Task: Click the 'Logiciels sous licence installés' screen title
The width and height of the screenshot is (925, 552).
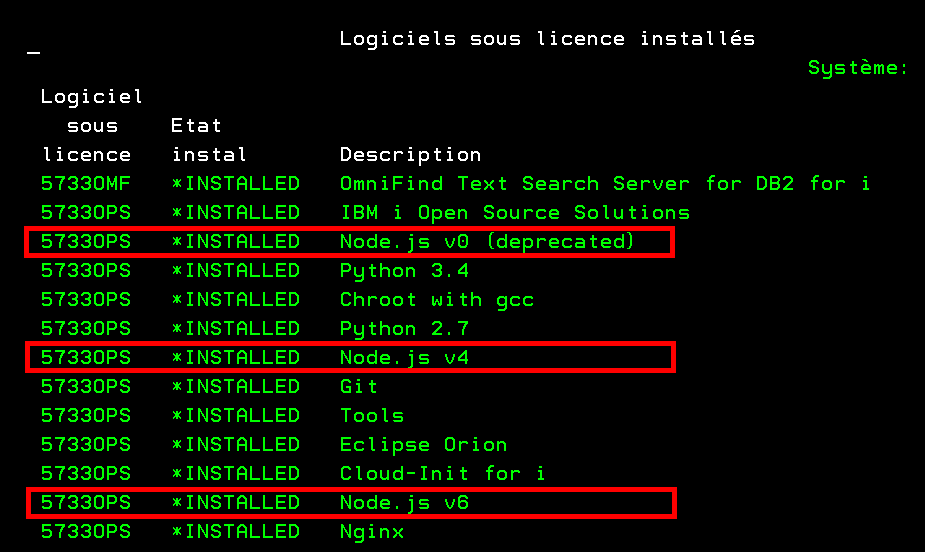Action: tap(547, 39)
